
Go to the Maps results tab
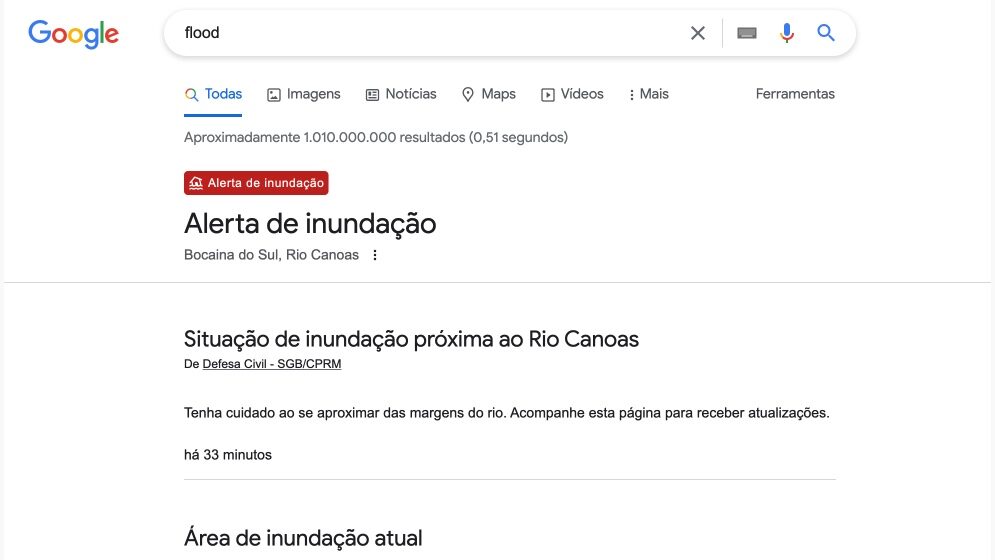click(488, 94)
